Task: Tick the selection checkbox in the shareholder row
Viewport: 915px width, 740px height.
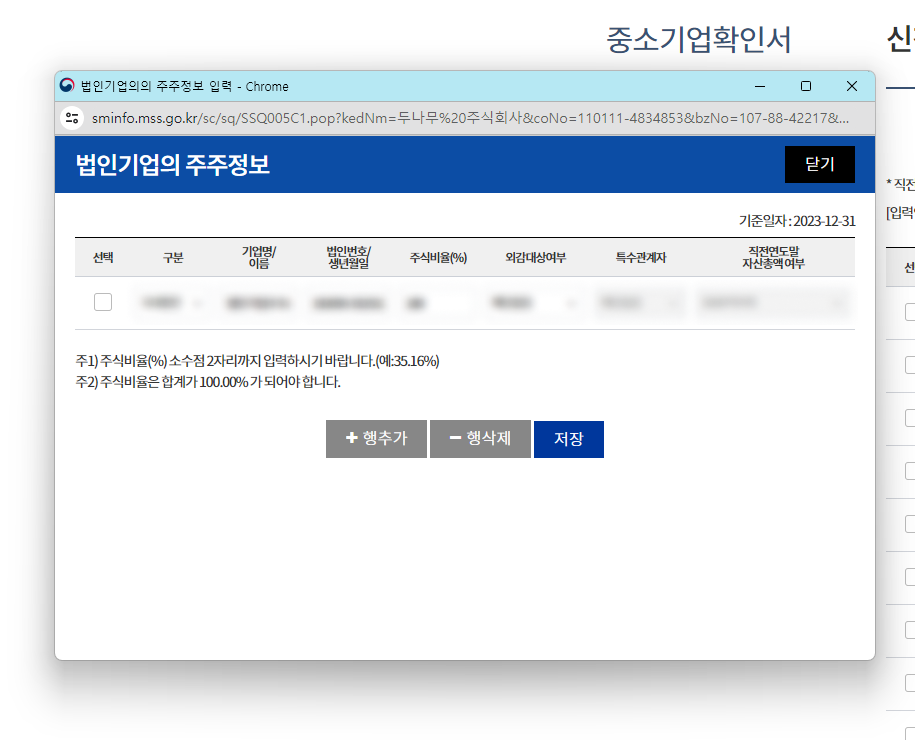Action: (x=103, y=302)
